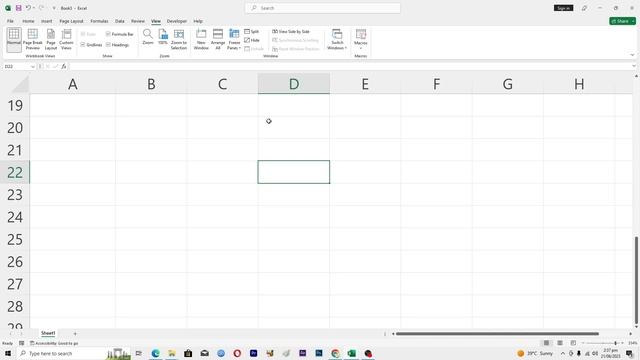Viewport: 640px width, 360px height.
Task: Open the Zoom dialog
Action: pos(148,37)
